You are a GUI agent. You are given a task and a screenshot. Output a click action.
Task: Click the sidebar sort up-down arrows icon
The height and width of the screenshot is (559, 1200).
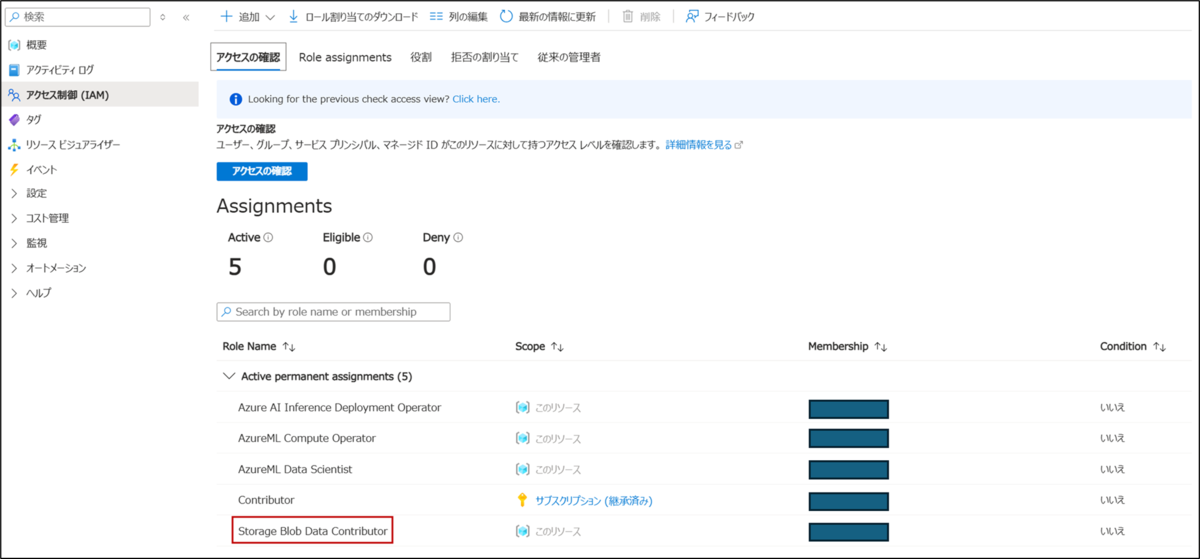click(163, 18)
